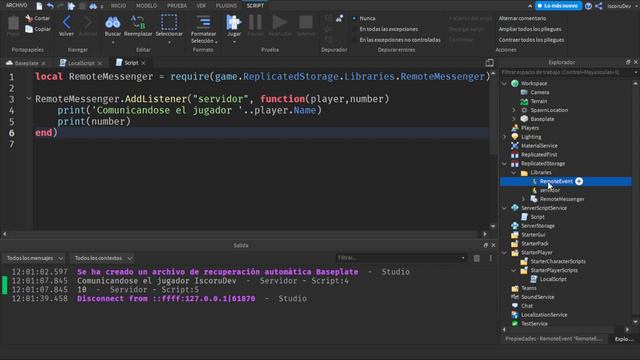Open the Todos los contextos dropdown
Image resolution: width=640 pixels, height=360 pixels.
click(x=102, y=258)
